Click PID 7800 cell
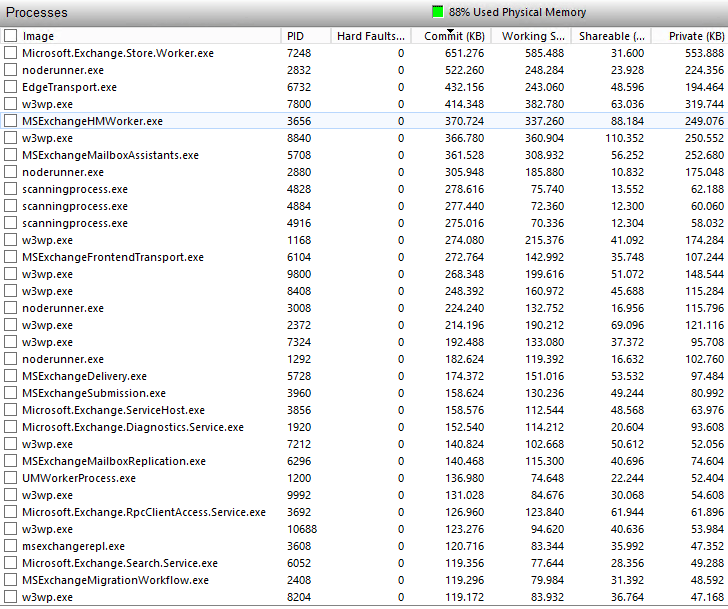 click(x=299, y=104)
